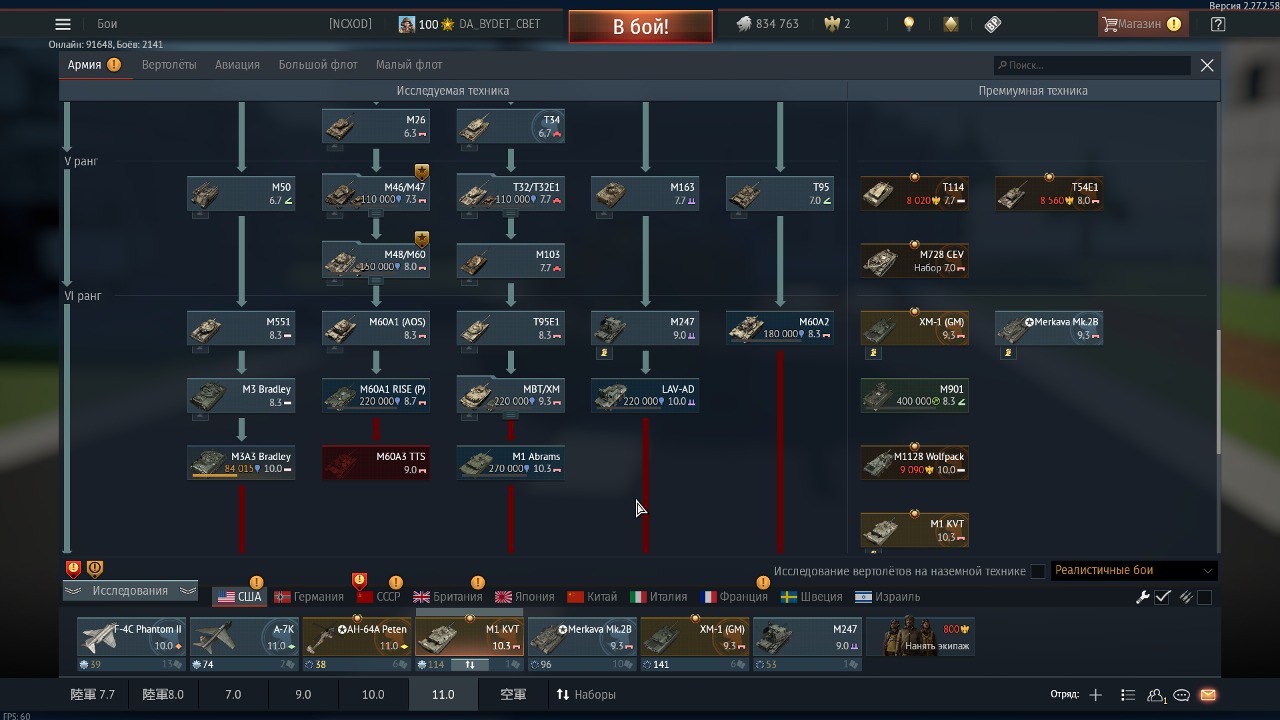Select the M46/M47 tank card
Image resolution: width=1280 pixels, height=720 pixels.
[376, 194]
